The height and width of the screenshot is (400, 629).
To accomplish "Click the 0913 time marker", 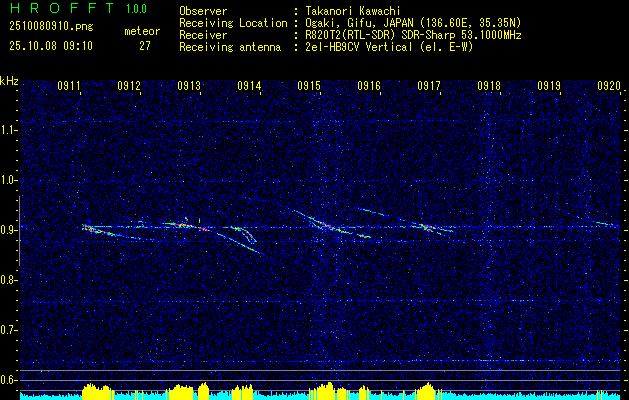I will coord(189,86).
